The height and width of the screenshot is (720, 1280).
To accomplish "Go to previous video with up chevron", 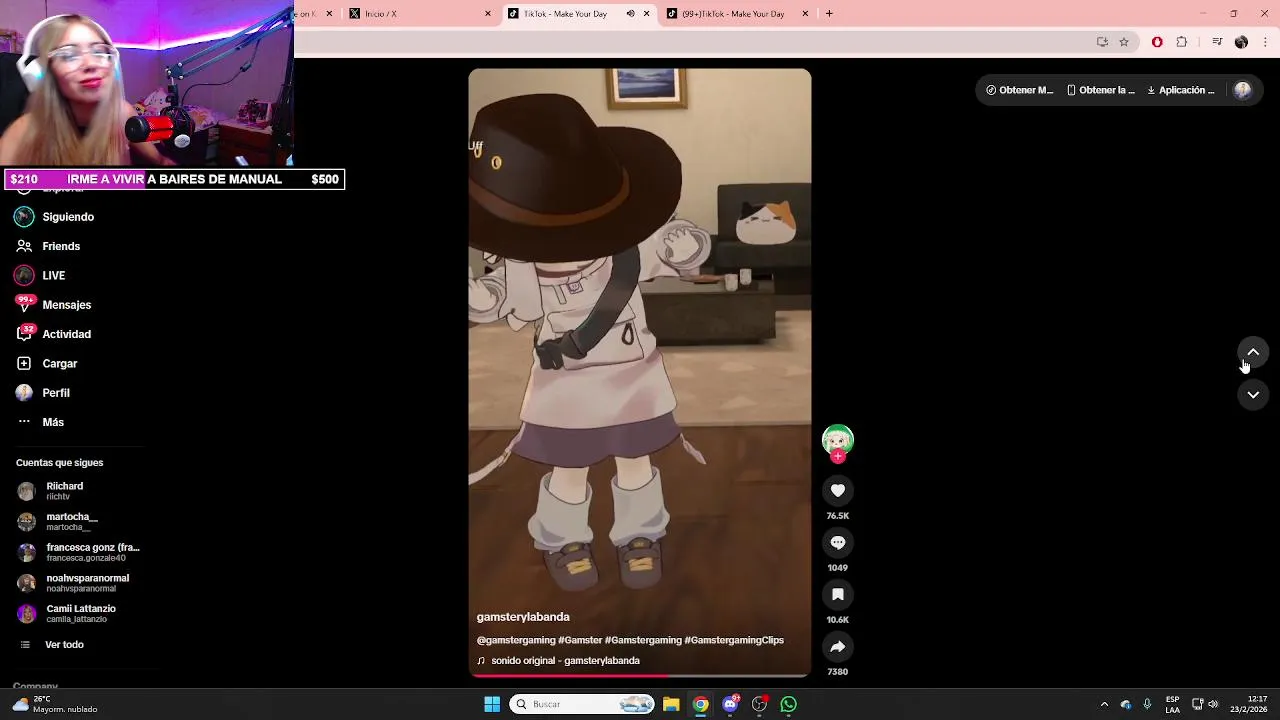I will (1253, 352).
